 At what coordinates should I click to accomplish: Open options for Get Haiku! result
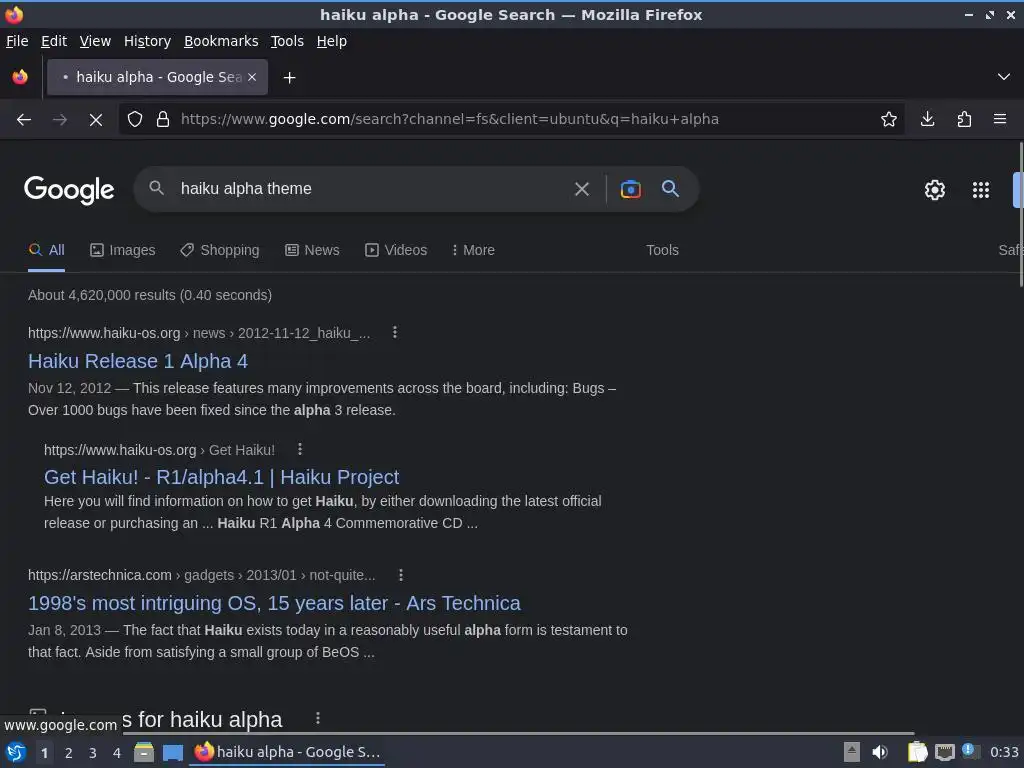pyautogui.click(x=299, y=449)
